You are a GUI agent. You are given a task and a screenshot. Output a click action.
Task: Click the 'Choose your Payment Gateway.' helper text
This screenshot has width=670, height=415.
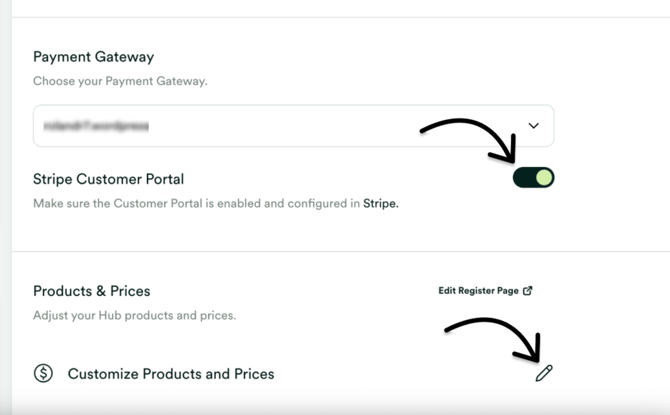tap(120, 81)
